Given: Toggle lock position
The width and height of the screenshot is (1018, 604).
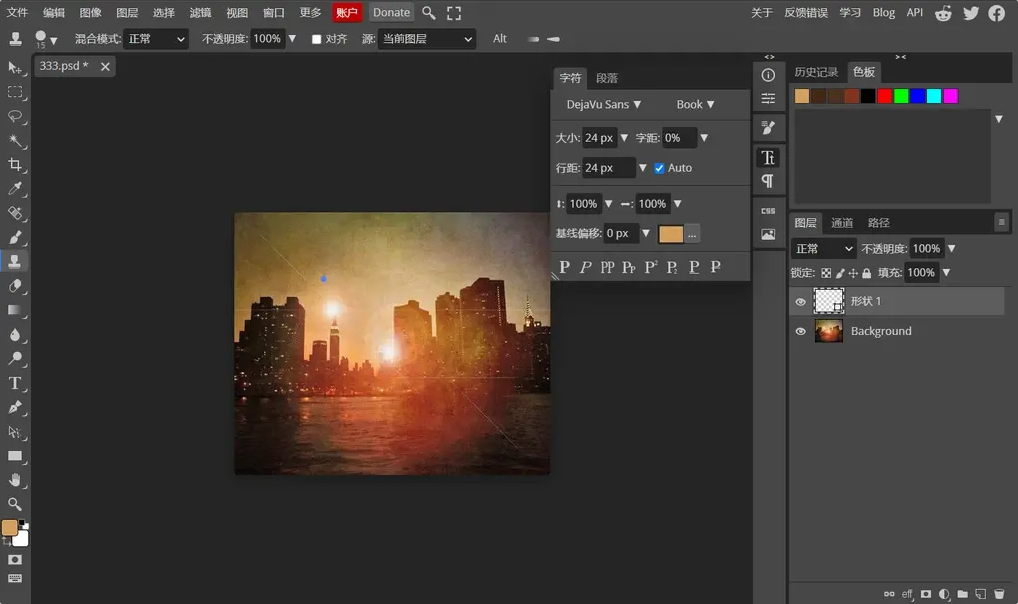Looking at the screenshot, I should [853, 273].
